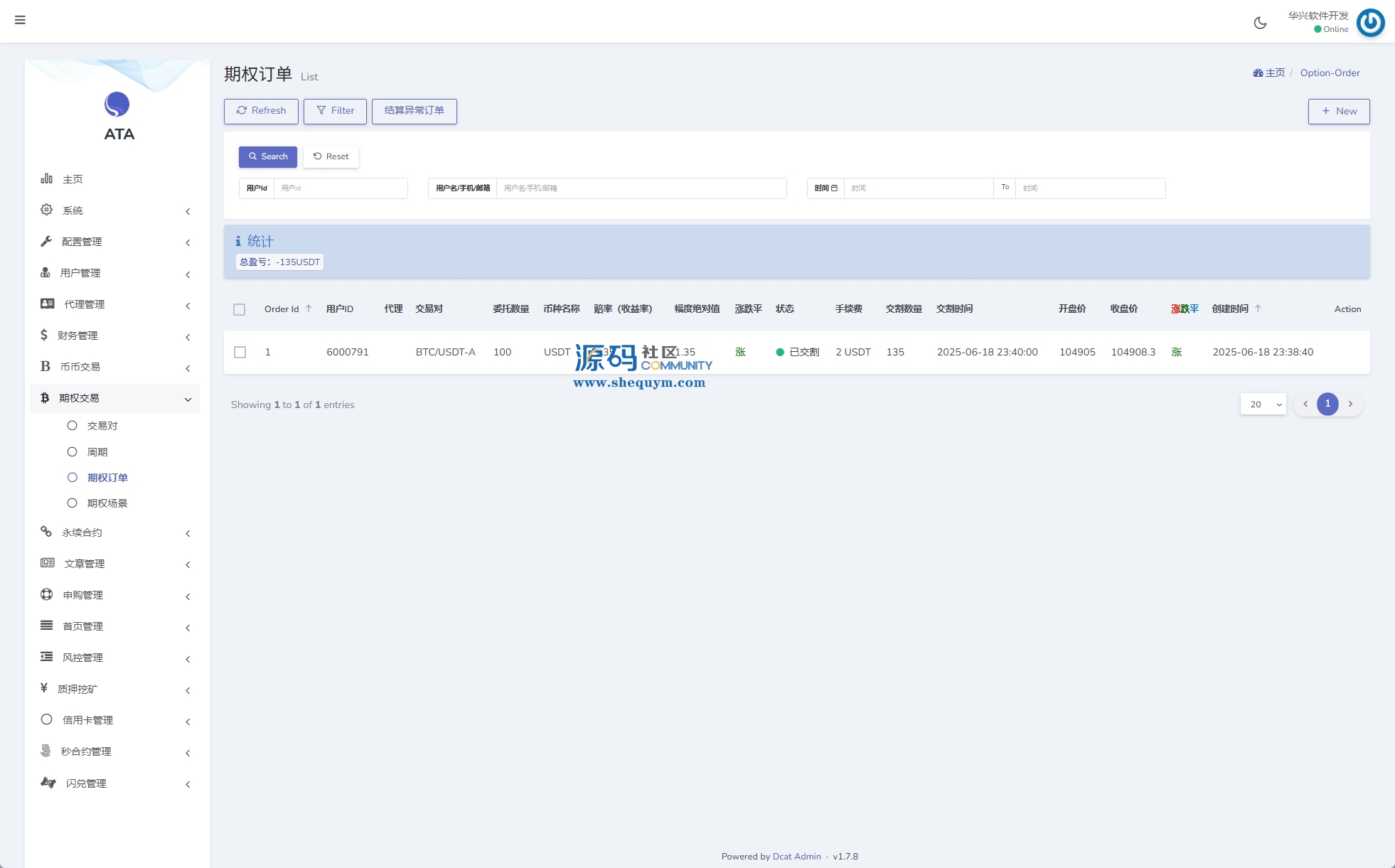Click the user avatar power icon
The height and width of the screenshot is (868, 1395).
click(1370, 23)
